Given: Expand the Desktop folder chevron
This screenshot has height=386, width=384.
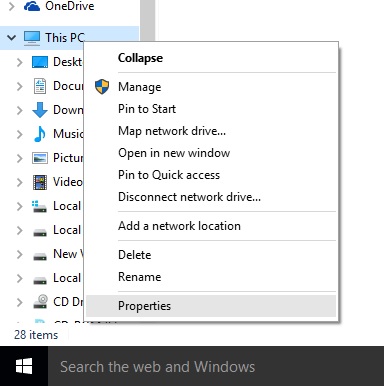Looking at the screenshot, I should pos(20,62).
